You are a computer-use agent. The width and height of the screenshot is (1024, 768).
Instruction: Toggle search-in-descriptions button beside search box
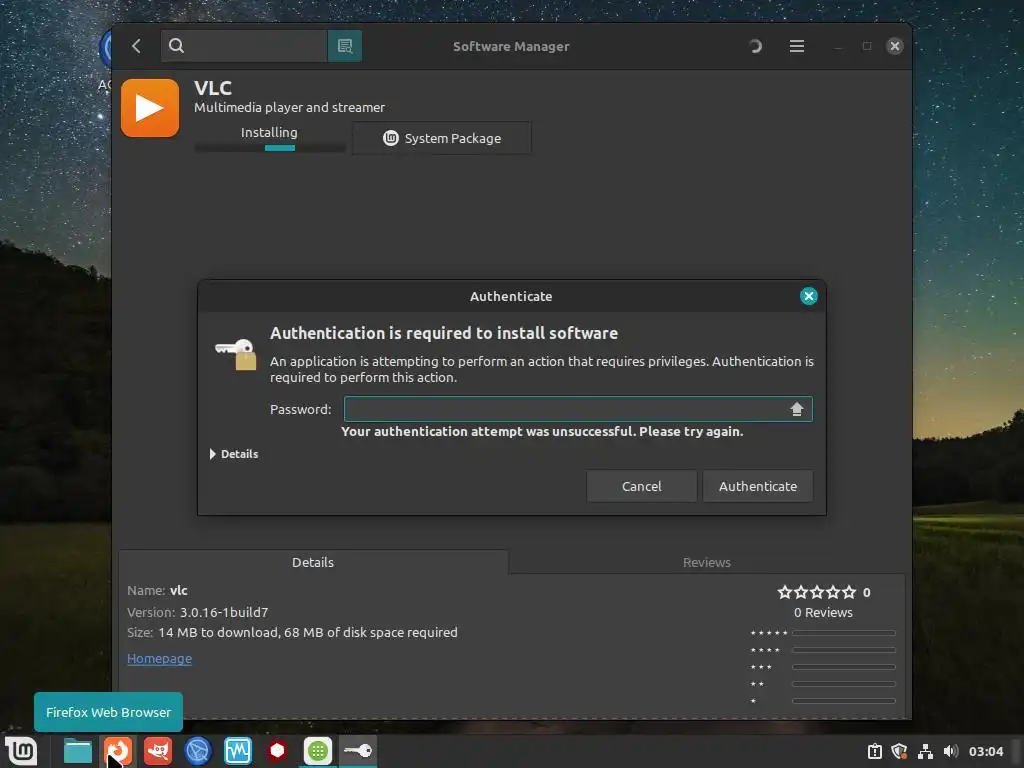coord(345,46)
